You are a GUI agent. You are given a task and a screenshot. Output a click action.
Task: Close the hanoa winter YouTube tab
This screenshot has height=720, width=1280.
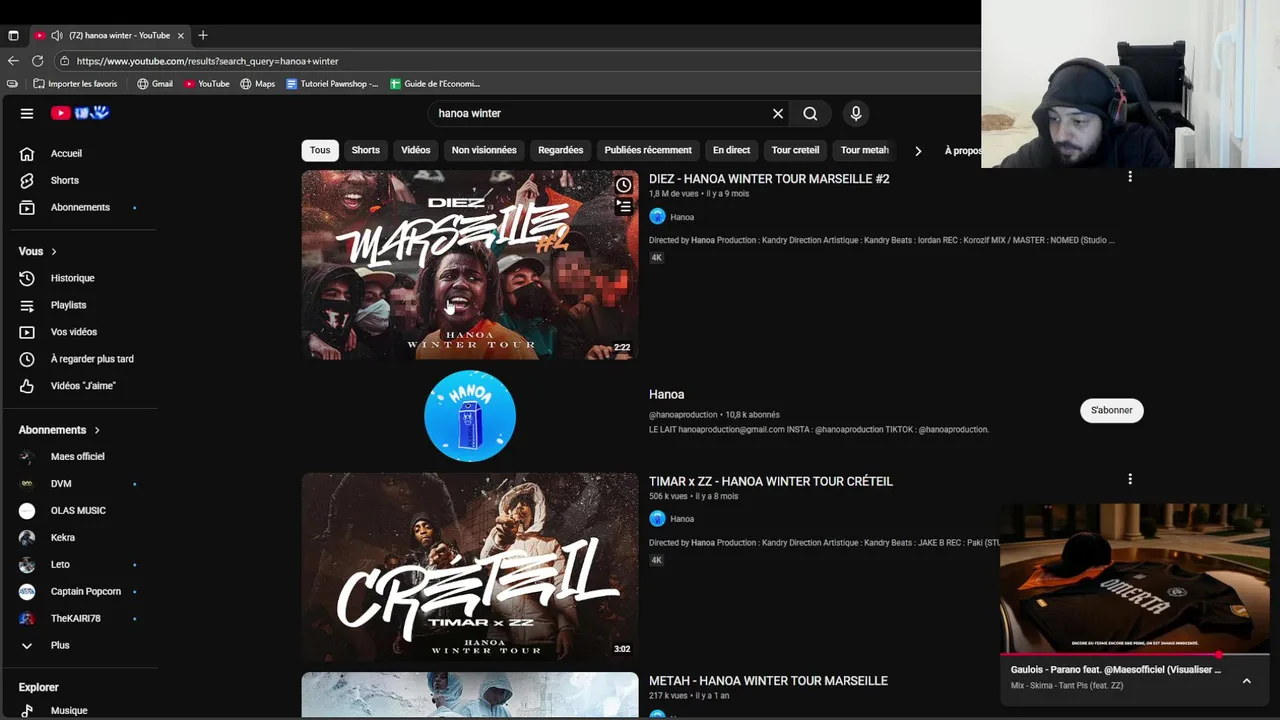tap(181, 35)
